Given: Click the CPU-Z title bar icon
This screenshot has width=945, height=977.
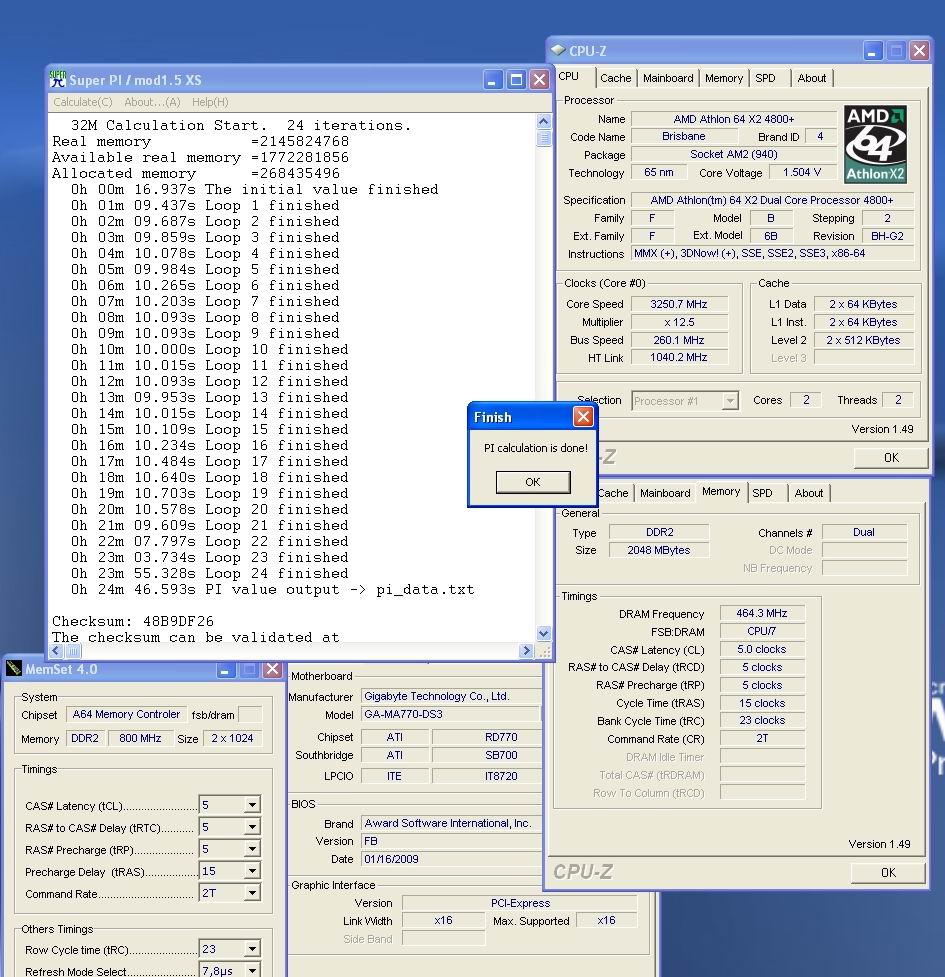Looking at the screenshot, I should pyautogui.click(x=558, y=50).
